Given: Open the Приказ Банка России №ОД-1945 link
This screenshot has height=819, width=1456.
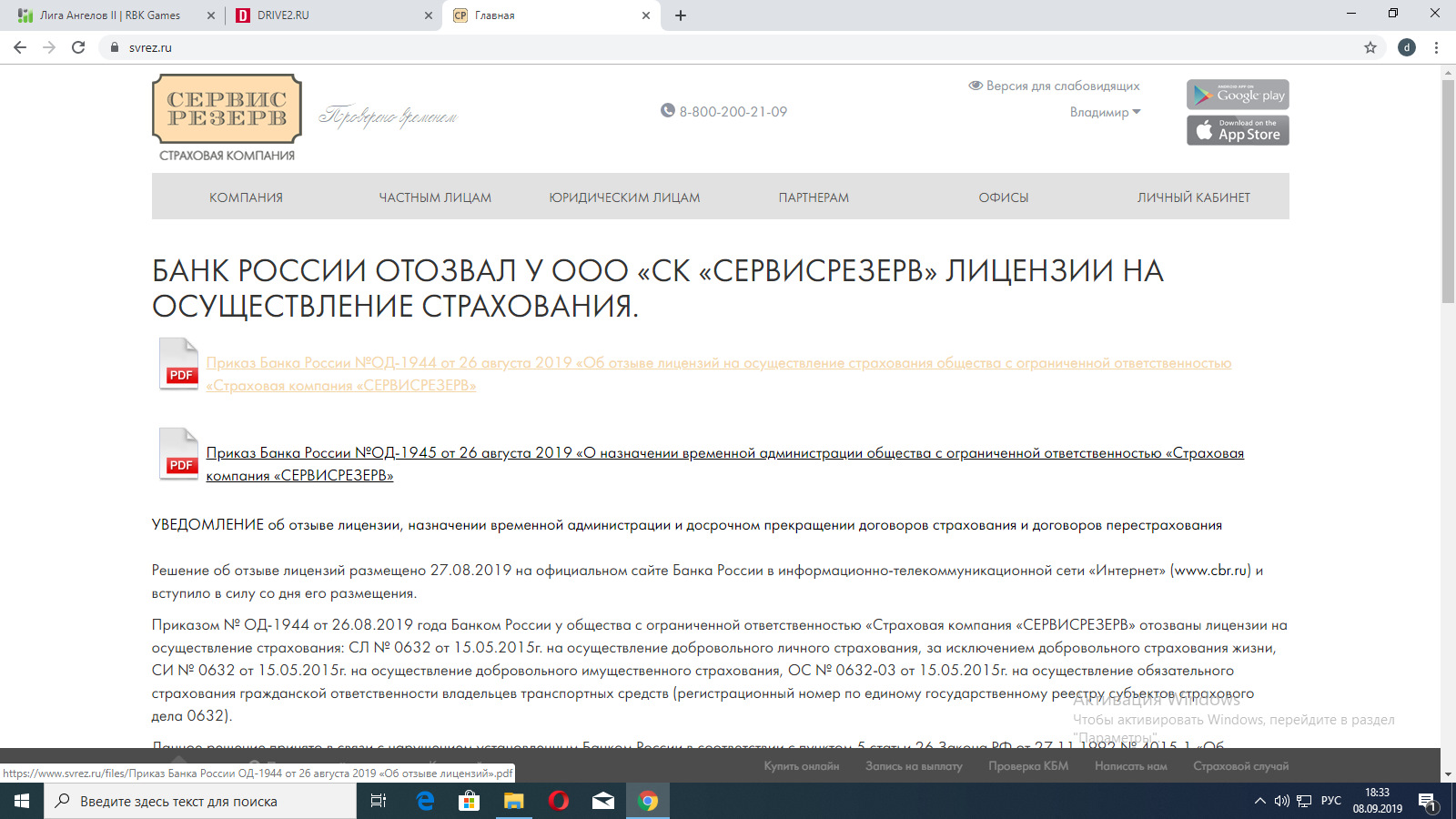Looking at the screenshot, I should tap(724, 464).
